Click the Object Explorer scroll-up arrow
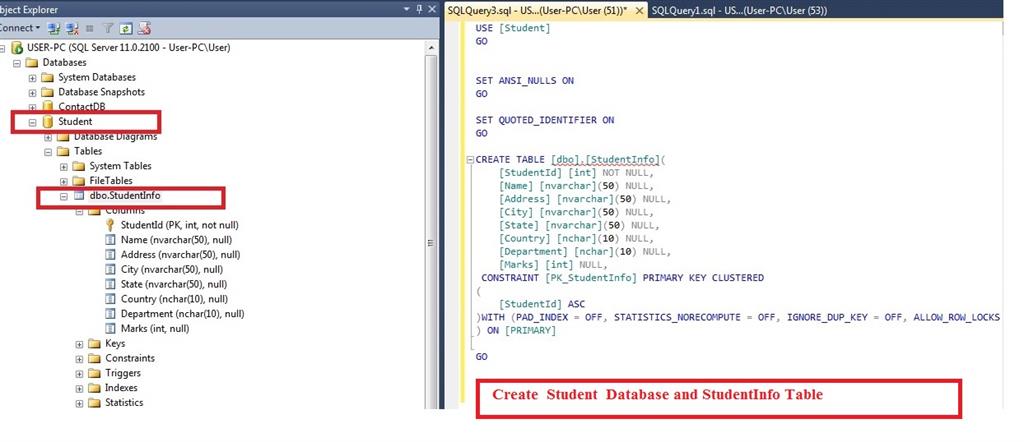The height and width of the screenshot is (442, 1024). (430, 48)
